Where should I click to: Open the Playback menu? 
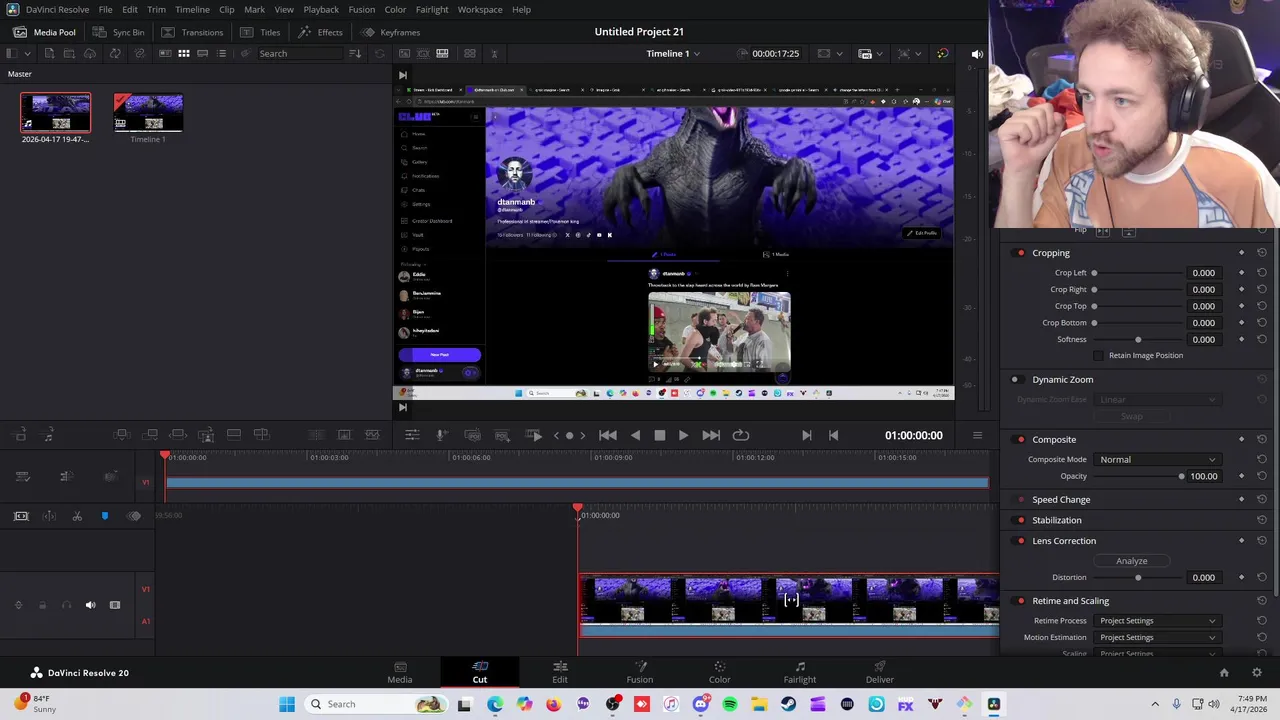click(x=321, y=9)
